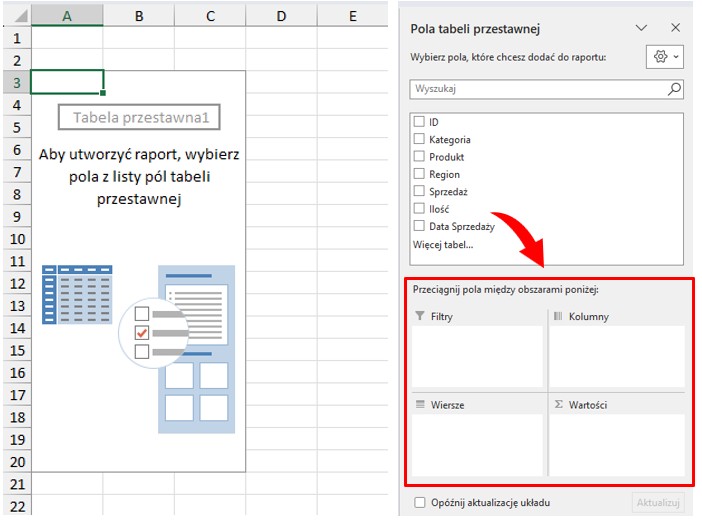Click the report layout illustration
This screenshot has width=702, height=521.
pyautogui.click(x=197, y=349)
